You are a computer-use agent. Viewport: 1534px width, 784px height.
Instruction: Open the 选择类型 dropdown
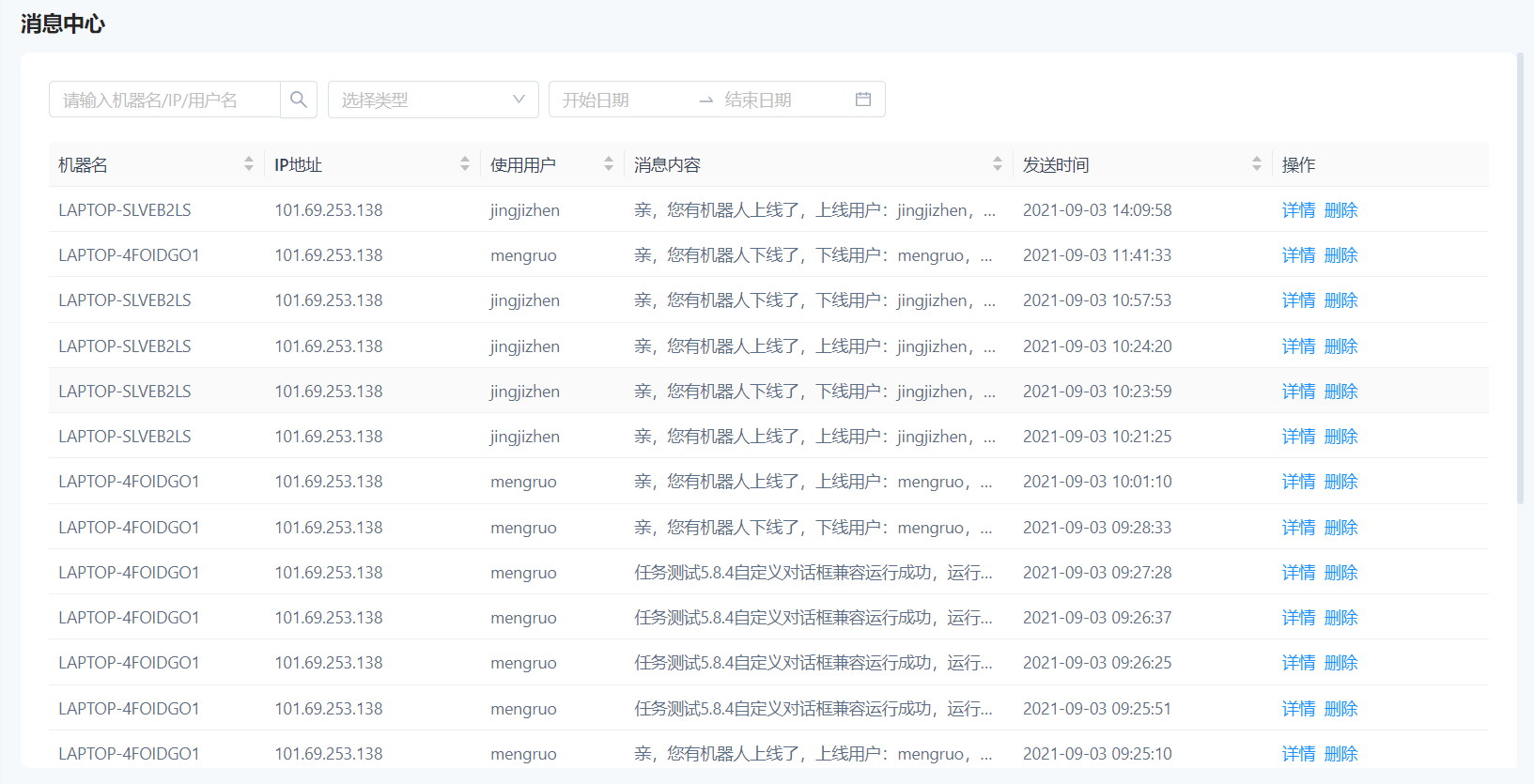[x=423, y=100]
